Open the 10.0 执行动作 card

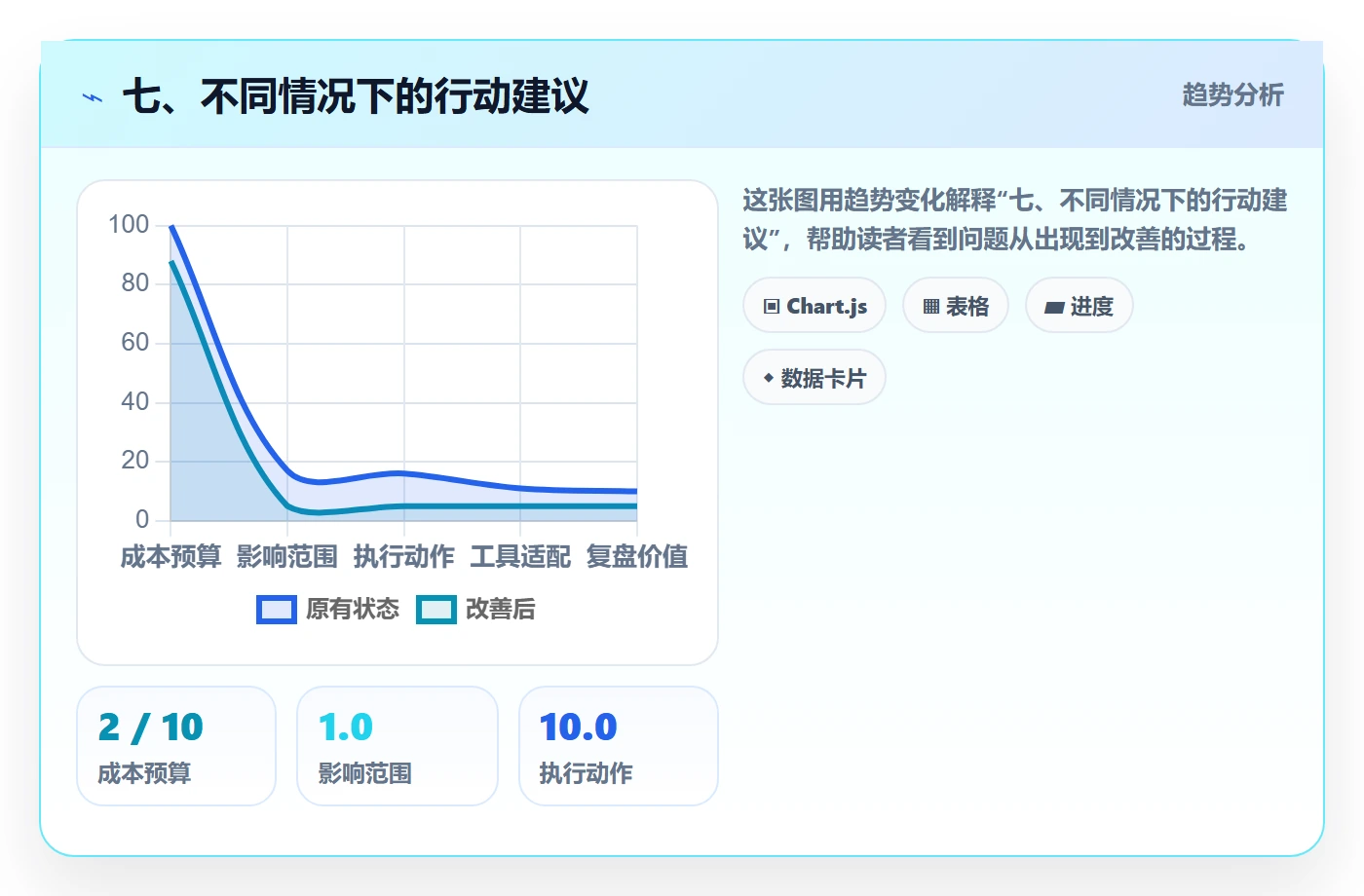[619, 746]
